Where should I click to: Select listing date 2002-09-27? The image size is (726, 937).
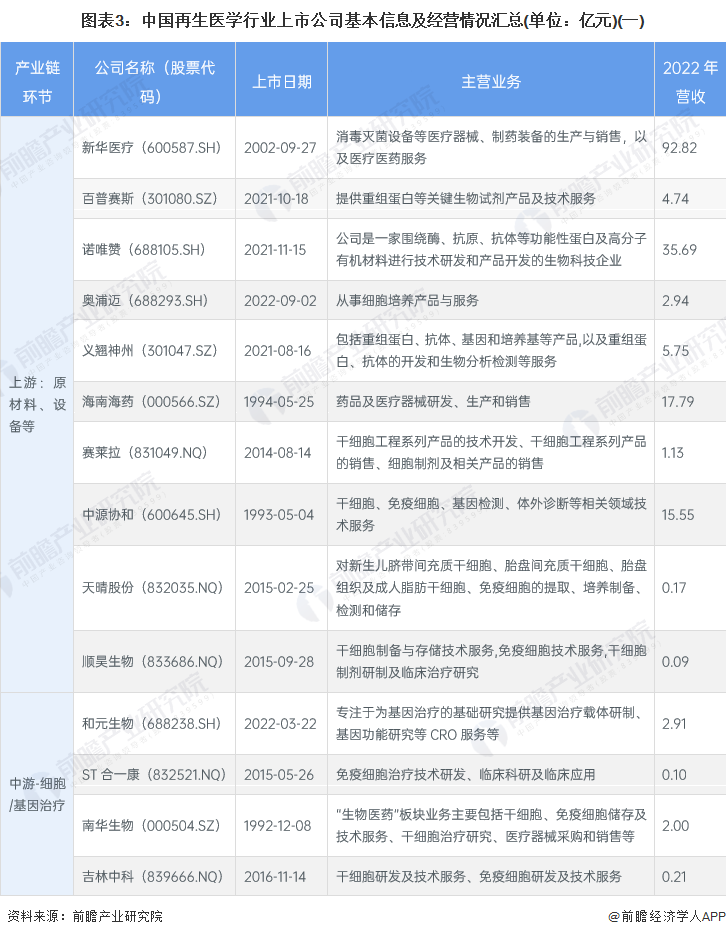(x=280, y=148)
